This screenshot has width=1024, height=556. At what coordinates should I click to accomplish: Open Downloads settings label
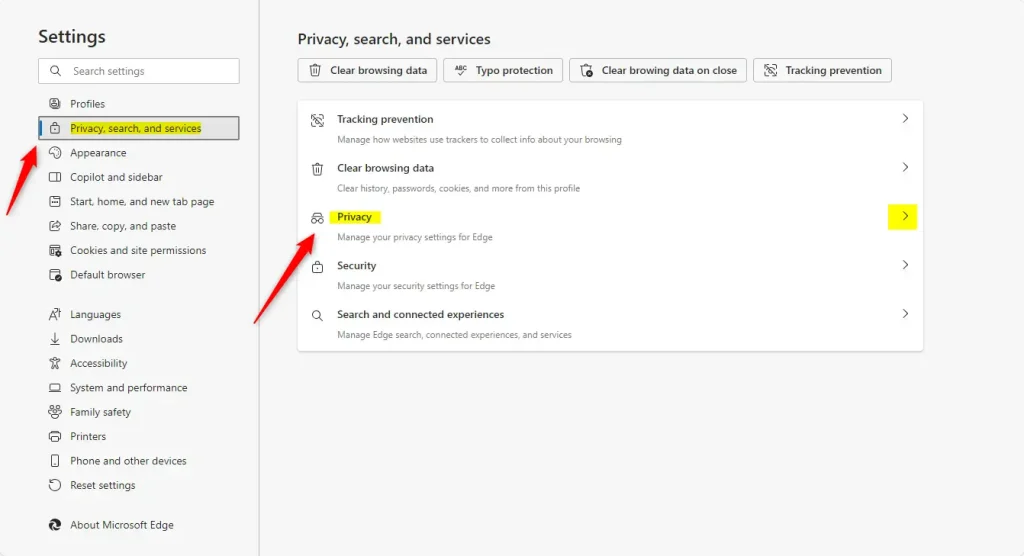[96, 338]
